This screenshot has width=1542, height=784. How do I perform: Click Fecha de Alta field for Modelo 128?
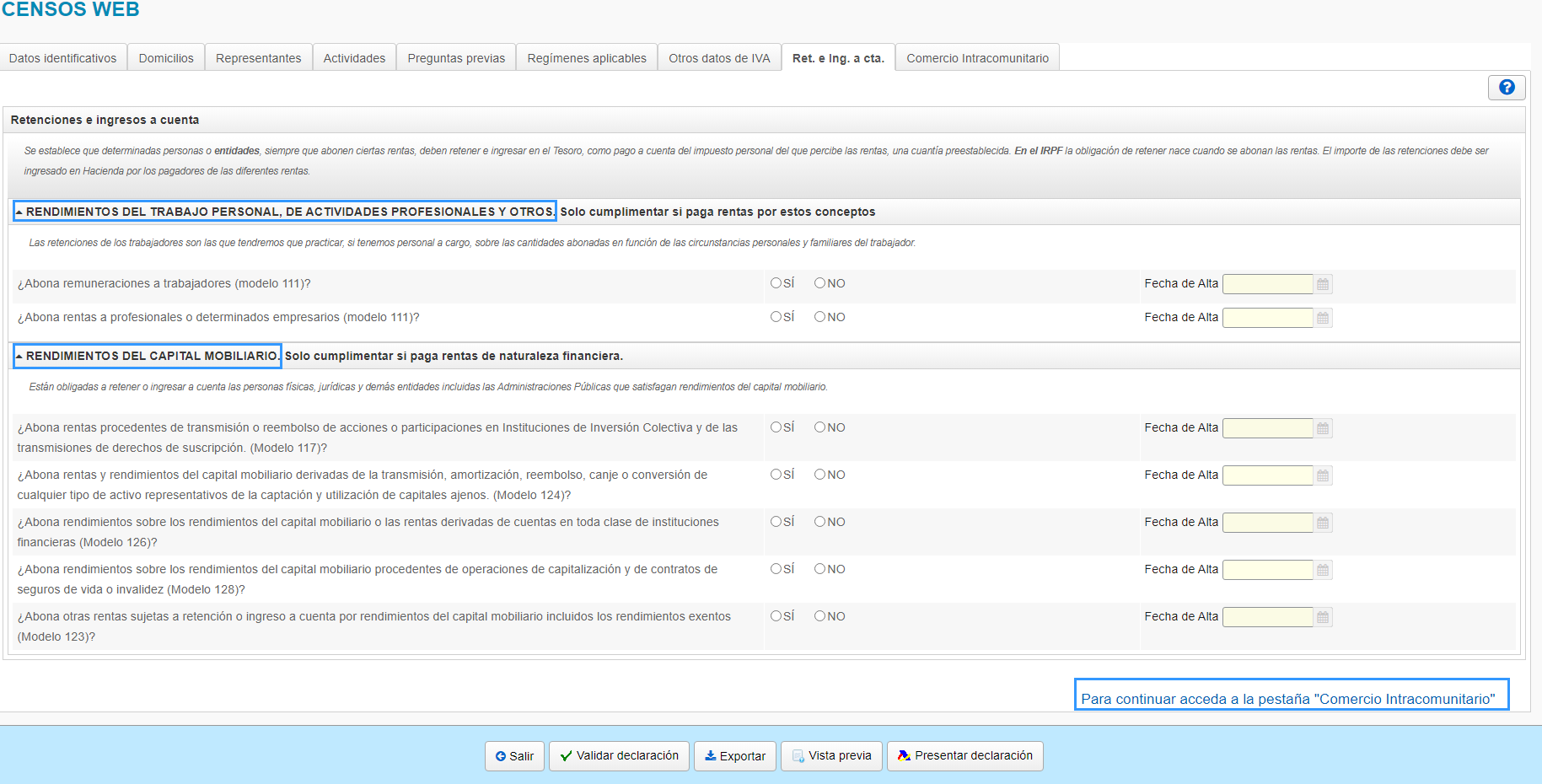click(x=1267, y=570)
